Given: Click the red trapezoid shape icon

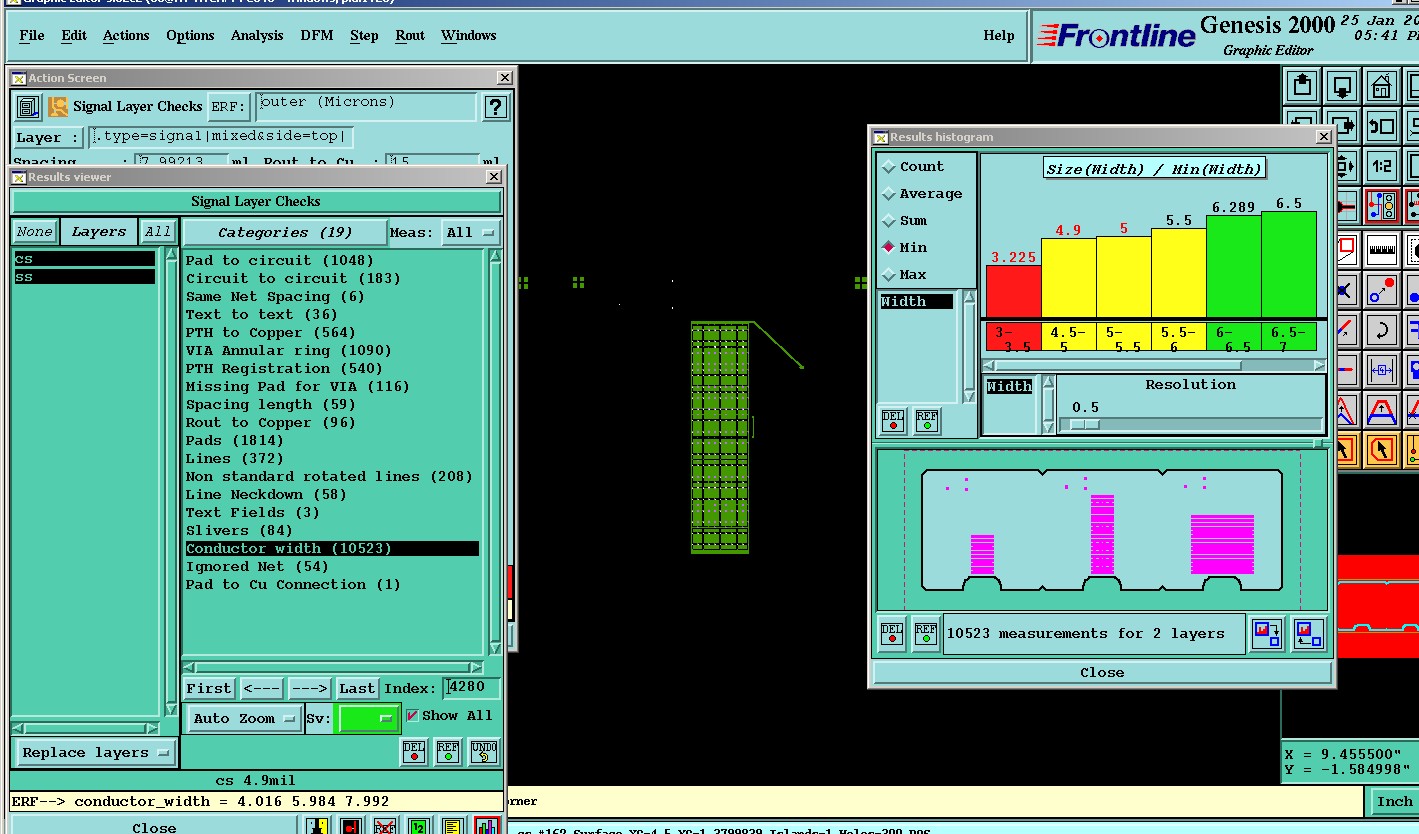Looking at the screenshot, I should pos(1382,410).
